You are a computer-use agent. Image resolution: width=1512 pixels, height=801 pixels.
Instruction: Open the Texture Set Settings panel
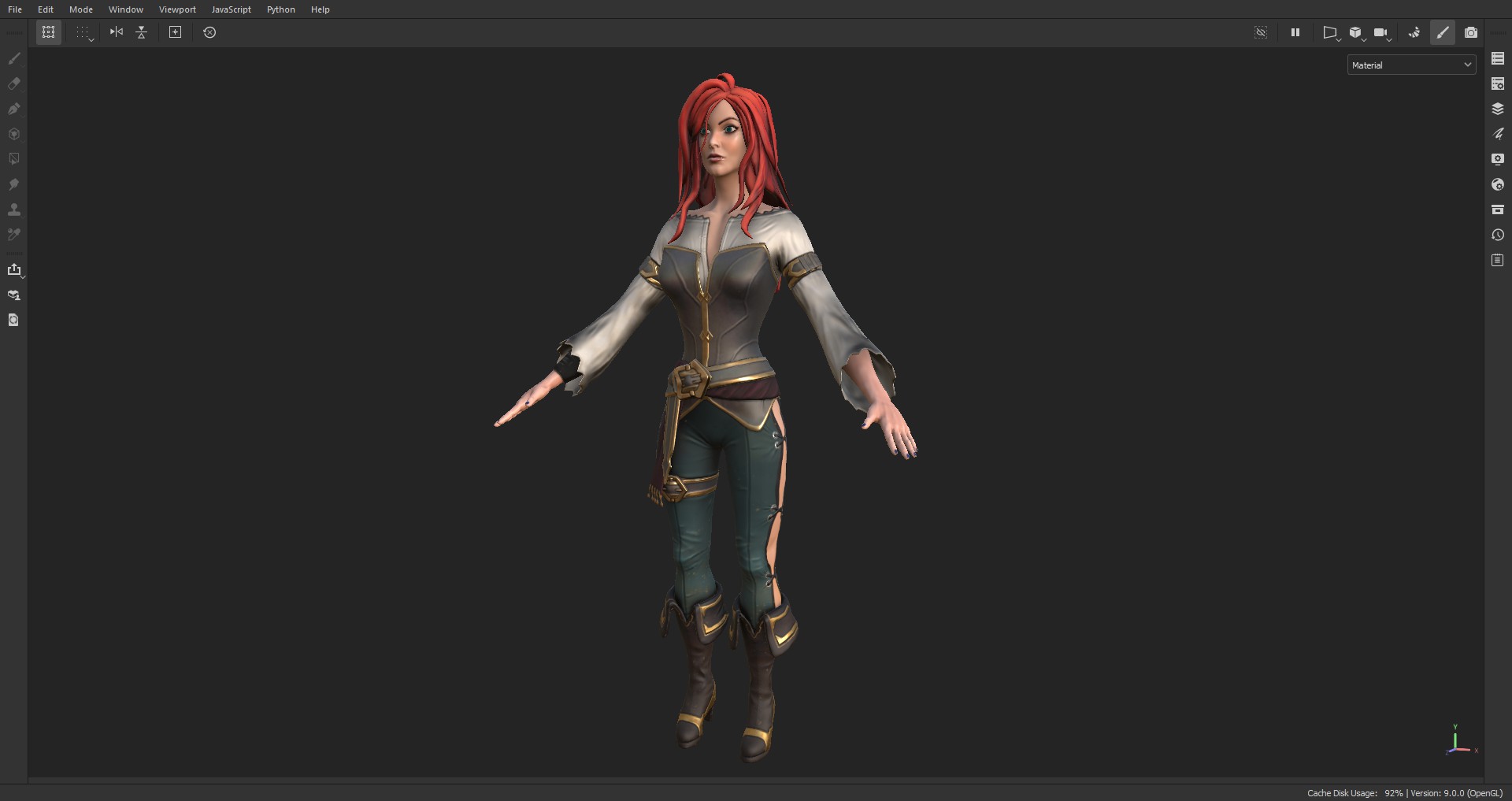1498,83
